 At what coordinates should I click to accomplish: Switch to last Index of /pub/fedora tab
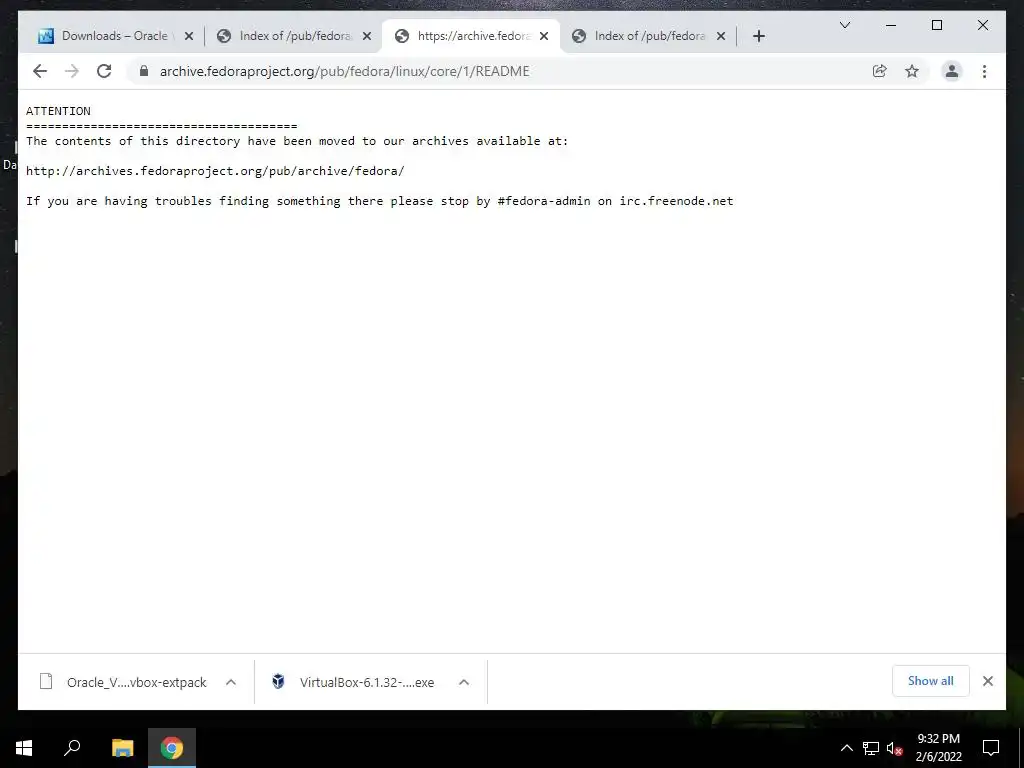click(649, 36)
